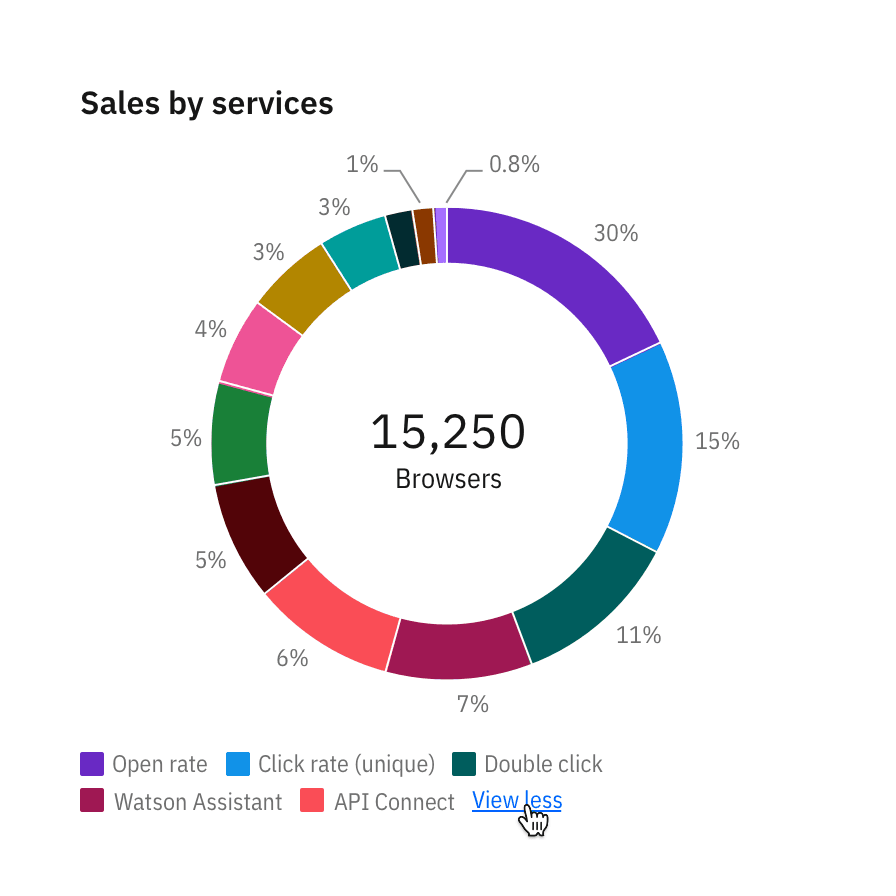This screenshot has height=896, width=896.
Task: Toggle the Double click legend swatch
Action: 464,765
